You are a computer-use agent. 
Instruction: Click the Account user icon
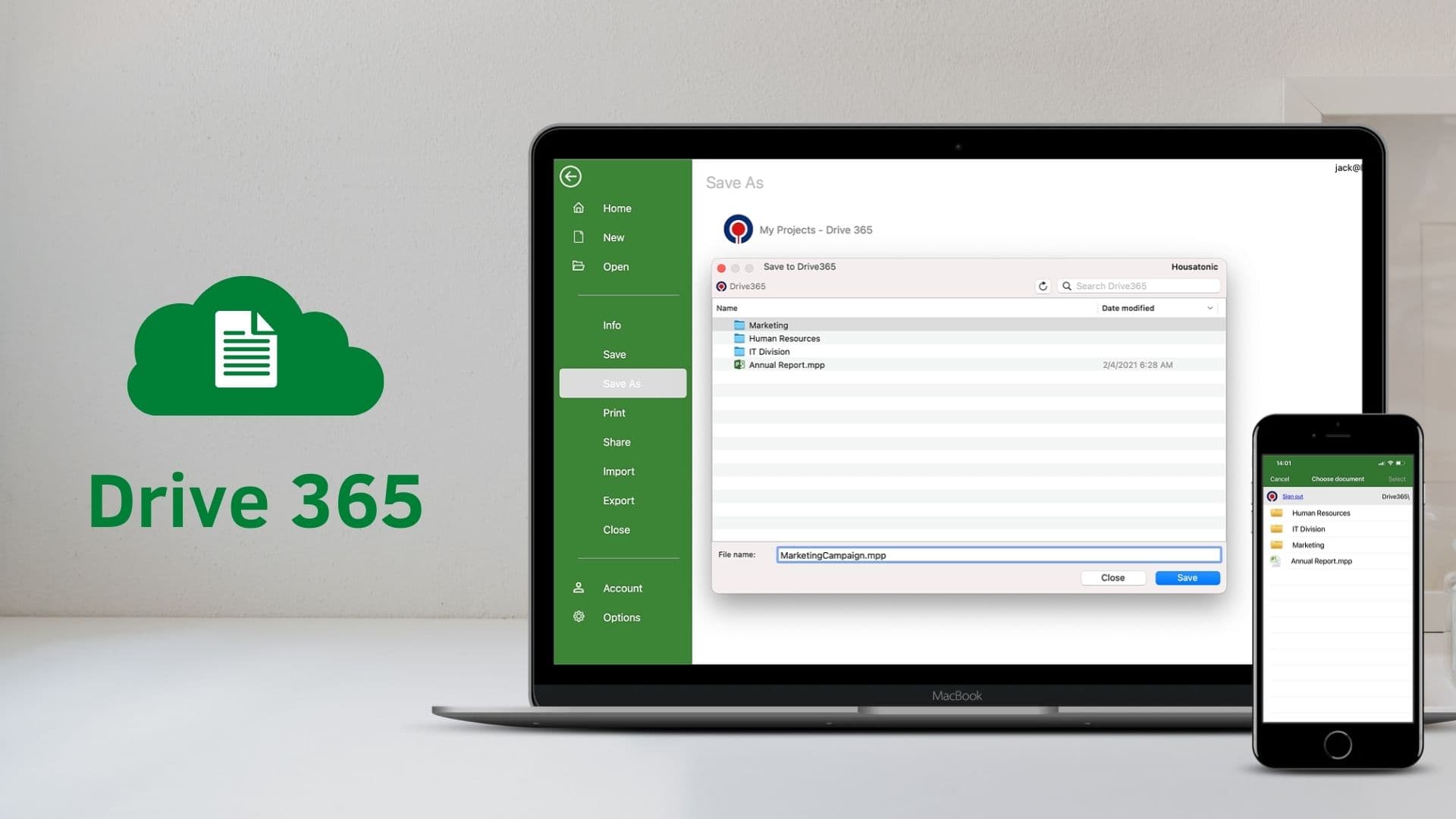click(x=578, y=587)
